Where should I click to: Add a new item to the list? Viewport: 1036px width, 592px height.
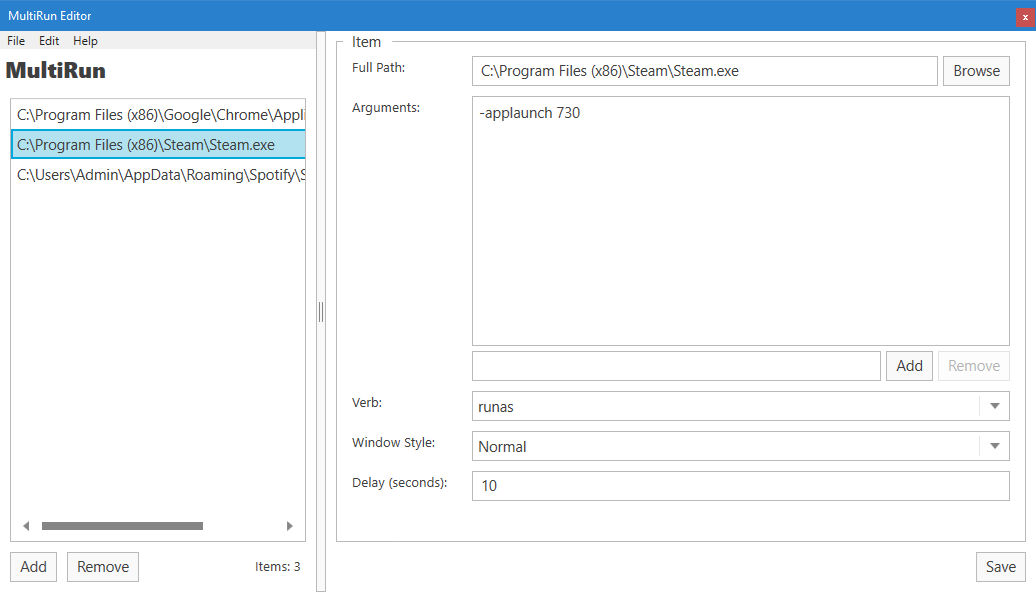pos(34,567)
